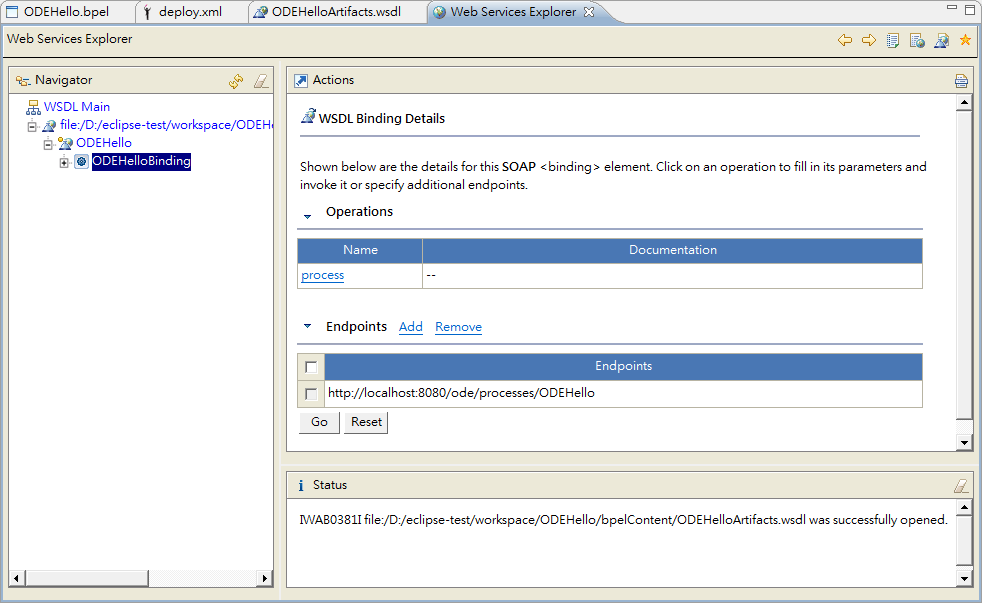982x603 pixels.
Task: Collapse the Operations section triangle
Action: point(308,216)
